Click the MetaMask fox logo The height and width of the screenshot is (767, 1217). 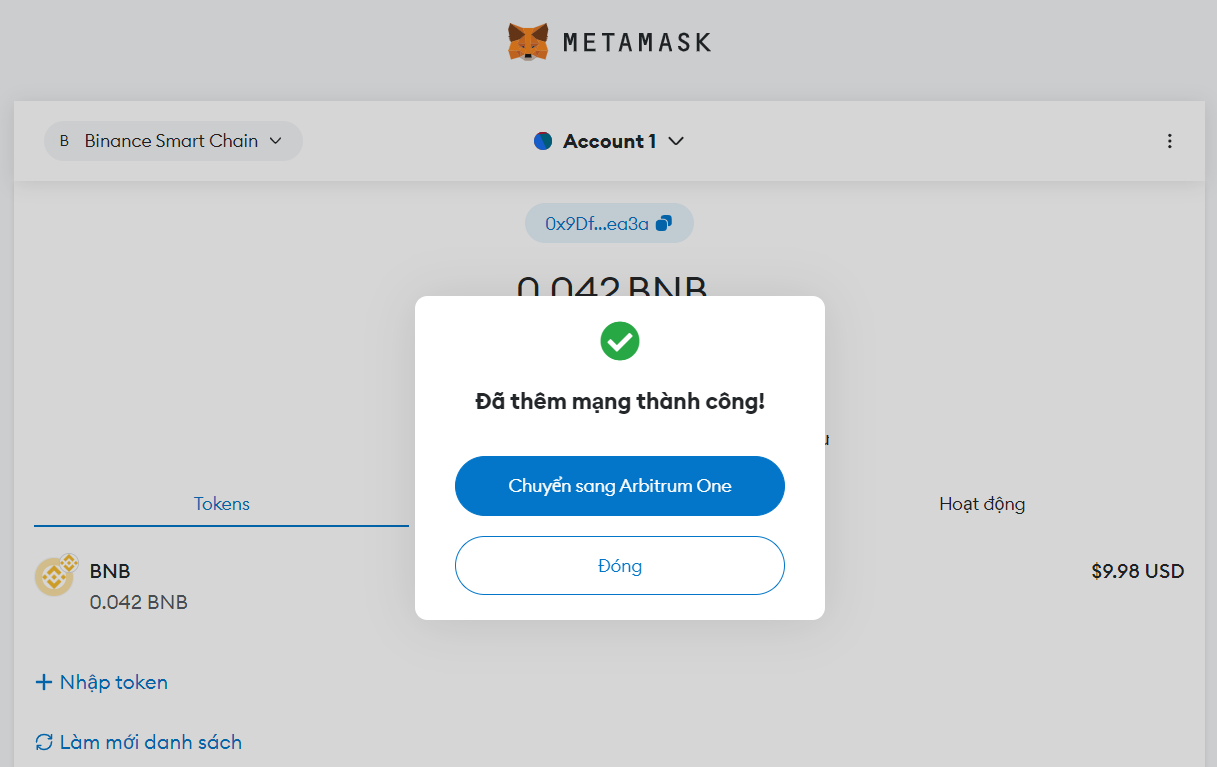click(527, 42)
